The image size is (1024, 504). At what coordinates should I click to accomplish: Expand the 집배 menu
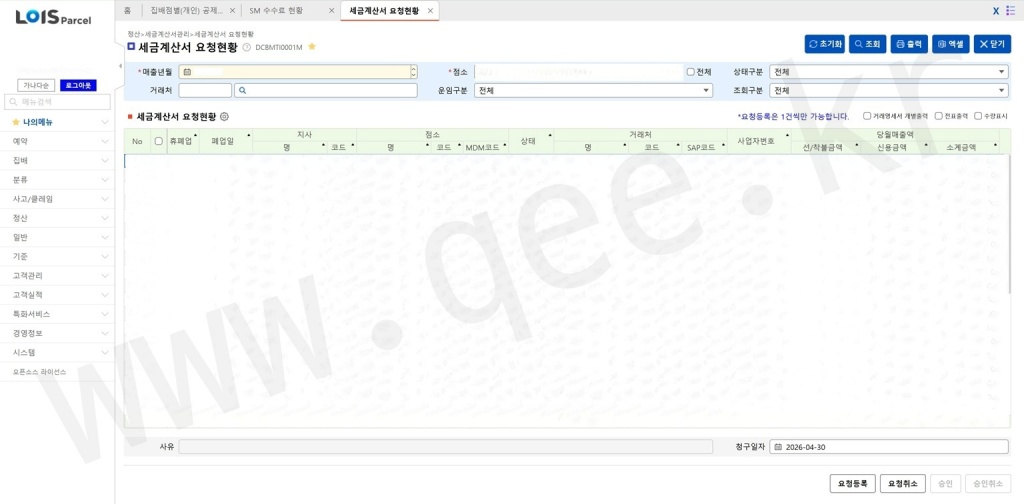click(x=57, y=161)
